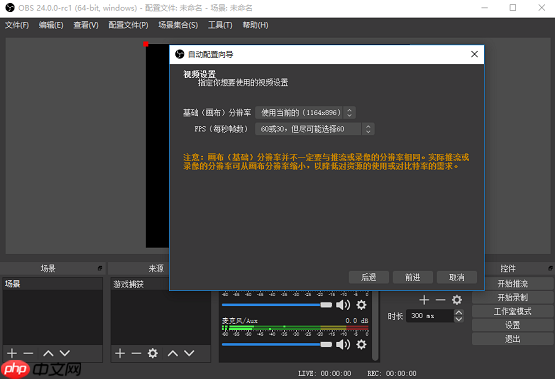
Task: Click the 麦克风/Aux channel label
Action: (240, 321)
